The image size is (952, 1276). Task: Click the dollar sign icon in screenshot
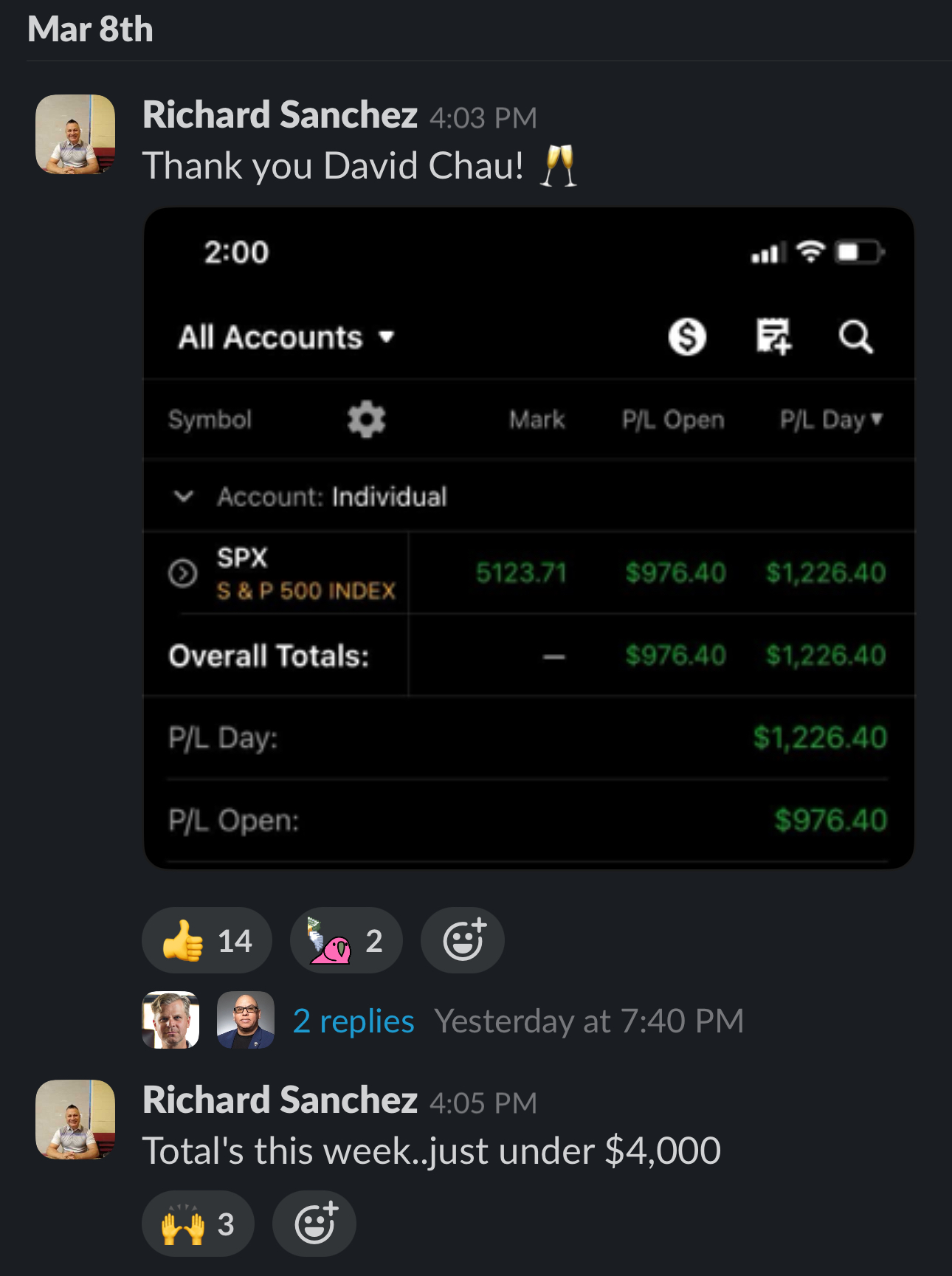(687, 337)
